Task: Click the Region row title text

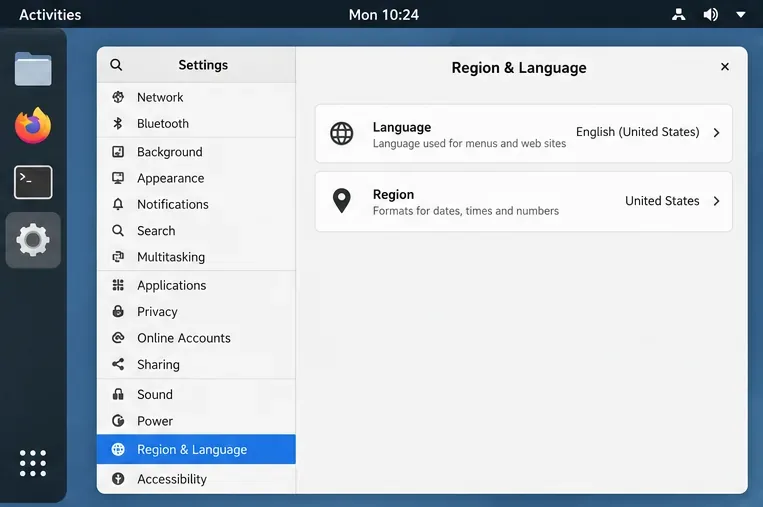Action: [x=393, y=194]
